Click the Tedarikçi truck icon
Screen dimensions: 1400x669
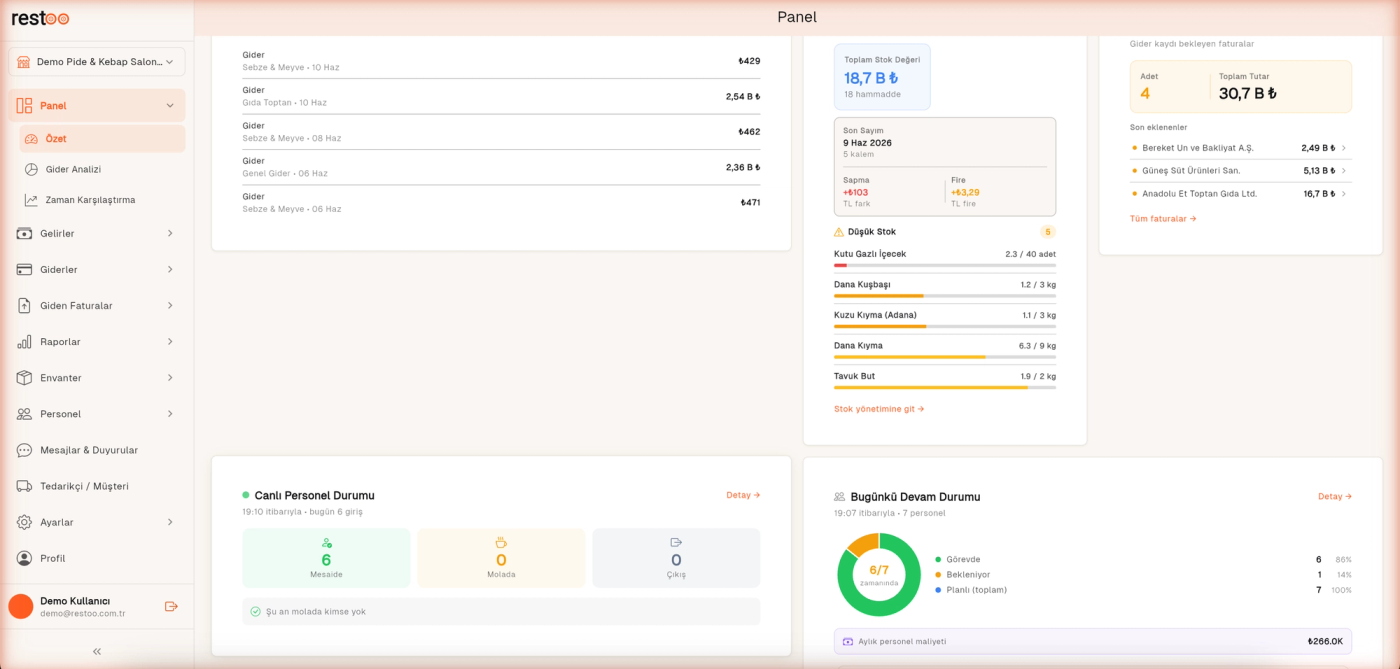pos(24,486)
